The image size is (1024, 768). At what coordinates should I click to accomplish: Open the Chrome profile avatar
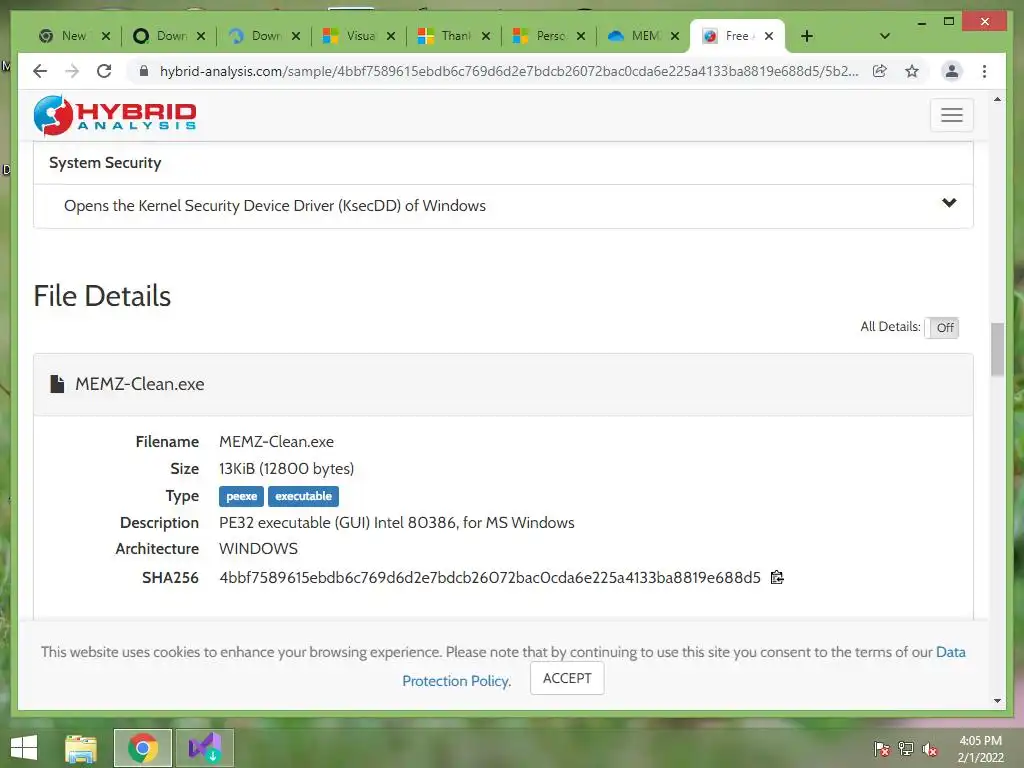[x=952, y=71]
